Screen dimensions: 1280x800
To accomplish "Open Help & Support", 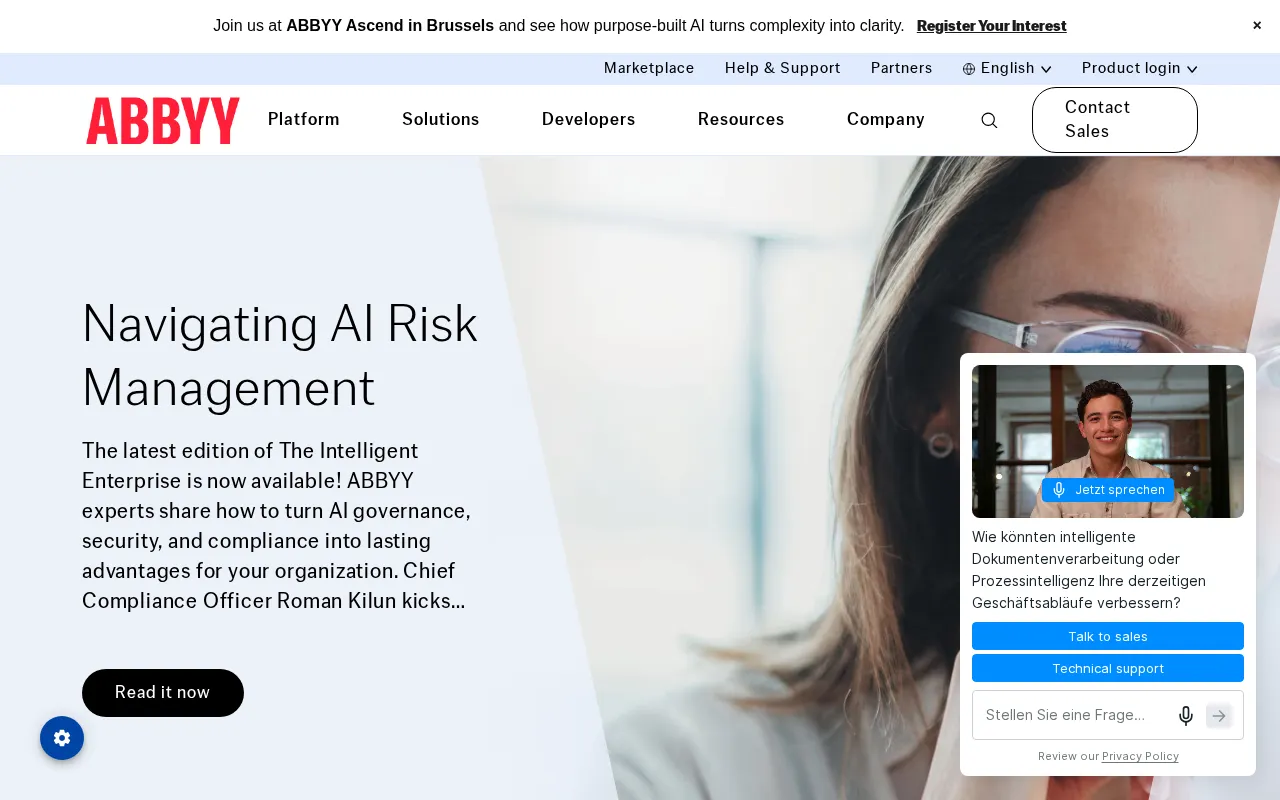I will pos(783,68).
